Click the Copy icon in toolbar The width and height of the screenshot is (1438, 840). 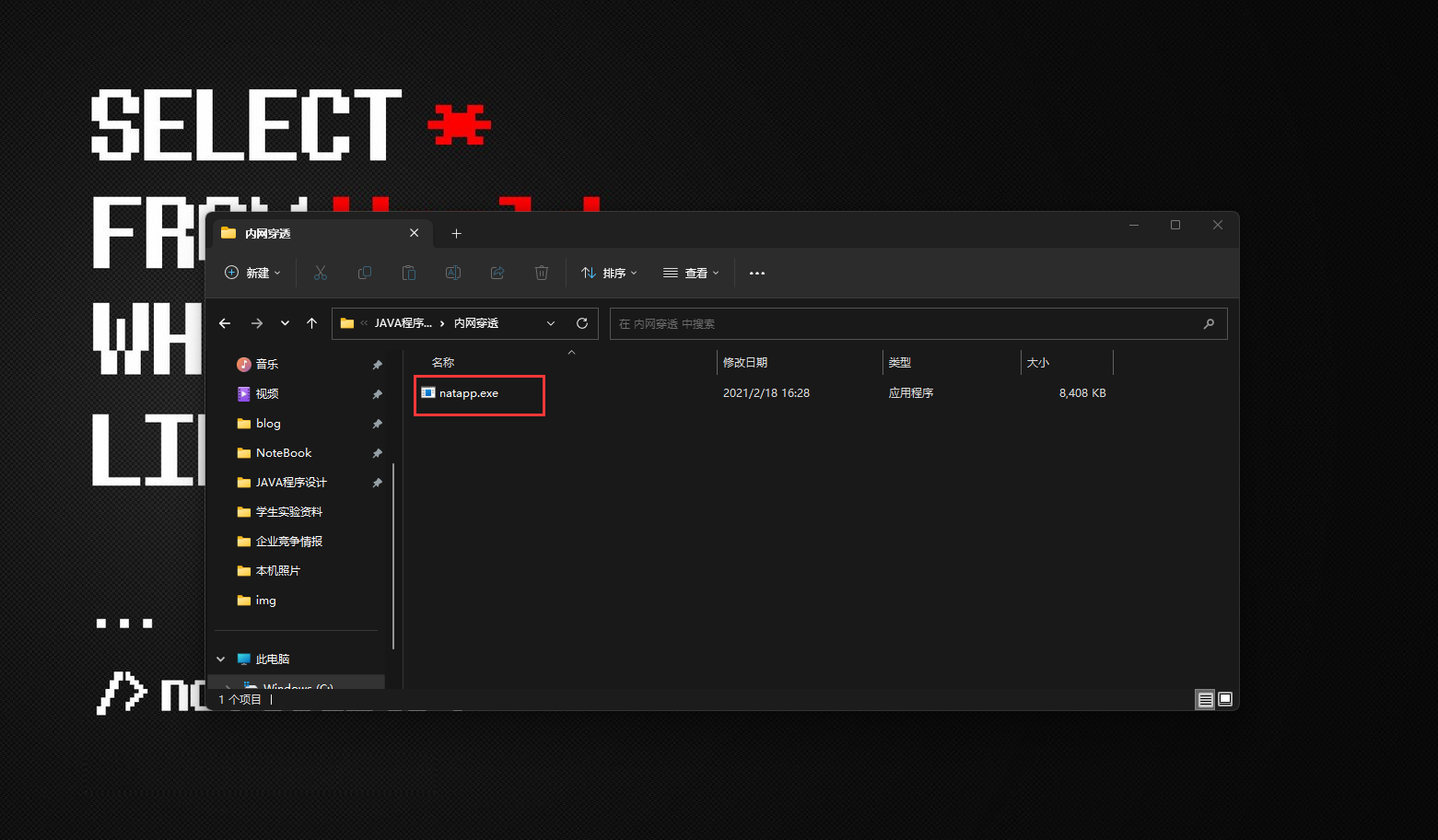click(x=365, y=273)
